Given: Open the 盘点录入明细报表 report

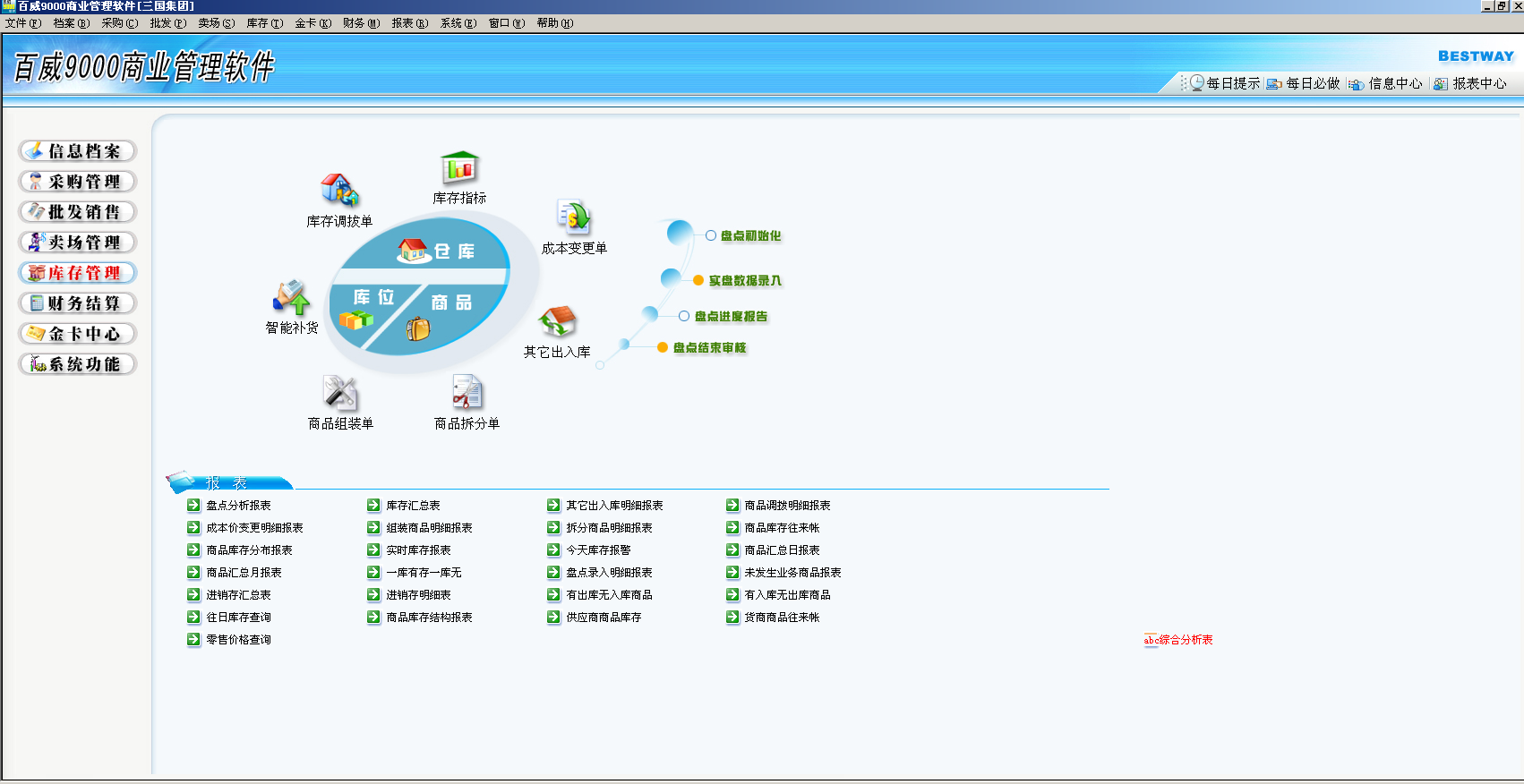Looking at the screenshot, I should pyautogui.click(x=609, y=573).
